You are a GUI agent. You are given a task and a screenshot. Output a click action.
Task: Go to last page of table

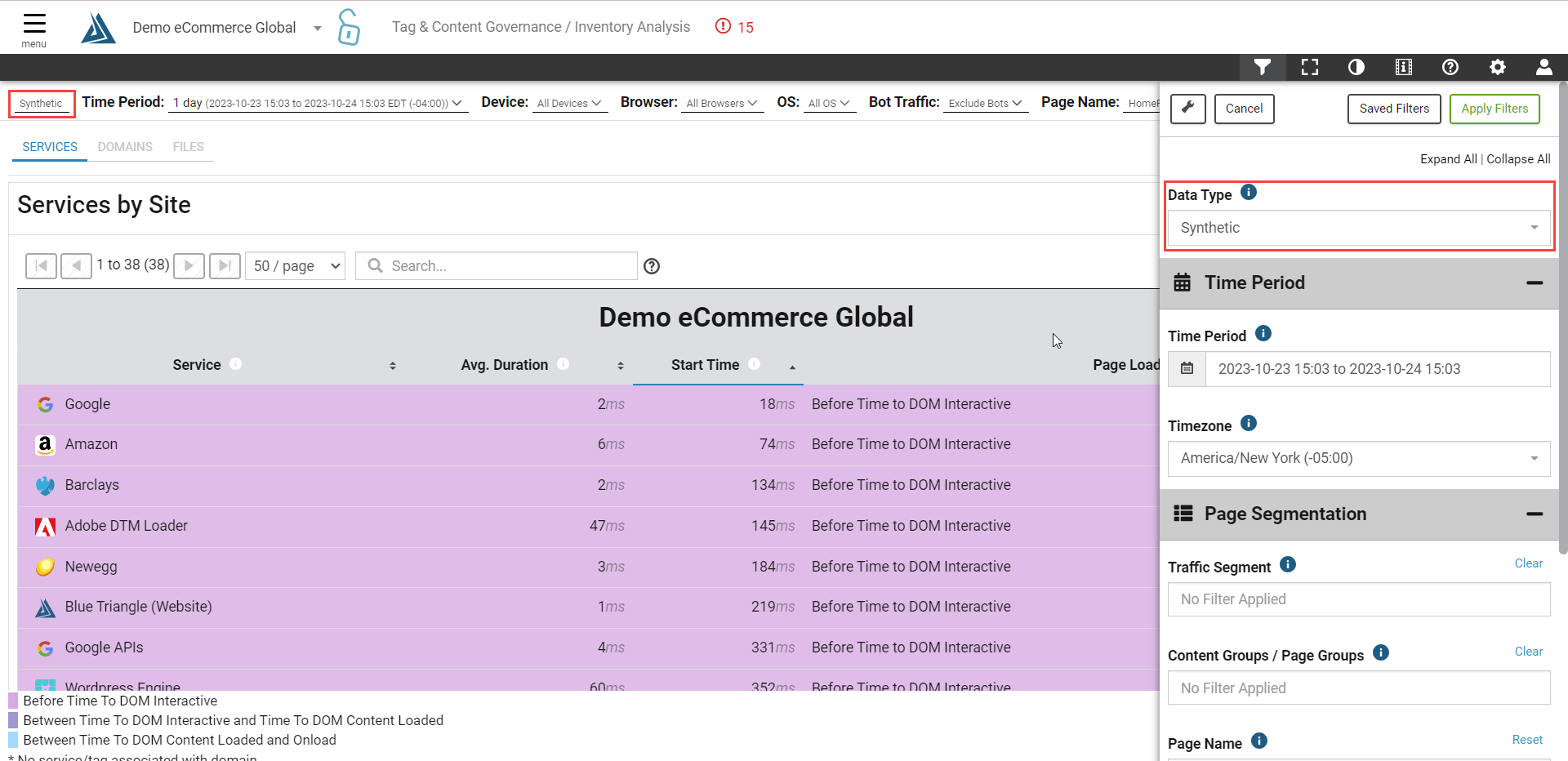[225, 266]
